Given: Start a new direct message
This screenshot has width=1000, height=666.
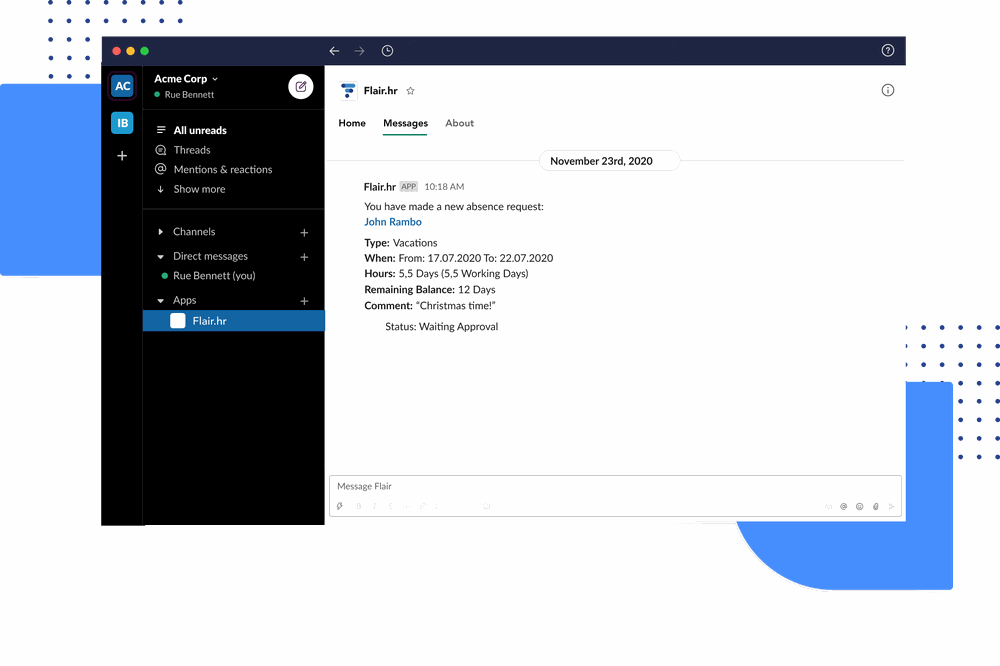Looking at the screenshot, I should point(304,257).
